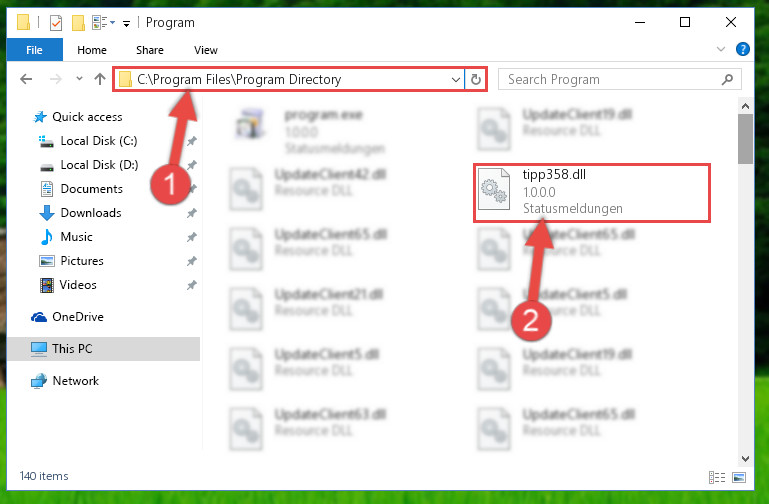
Task: Open the File menu
Action: [x=34, y=50]
